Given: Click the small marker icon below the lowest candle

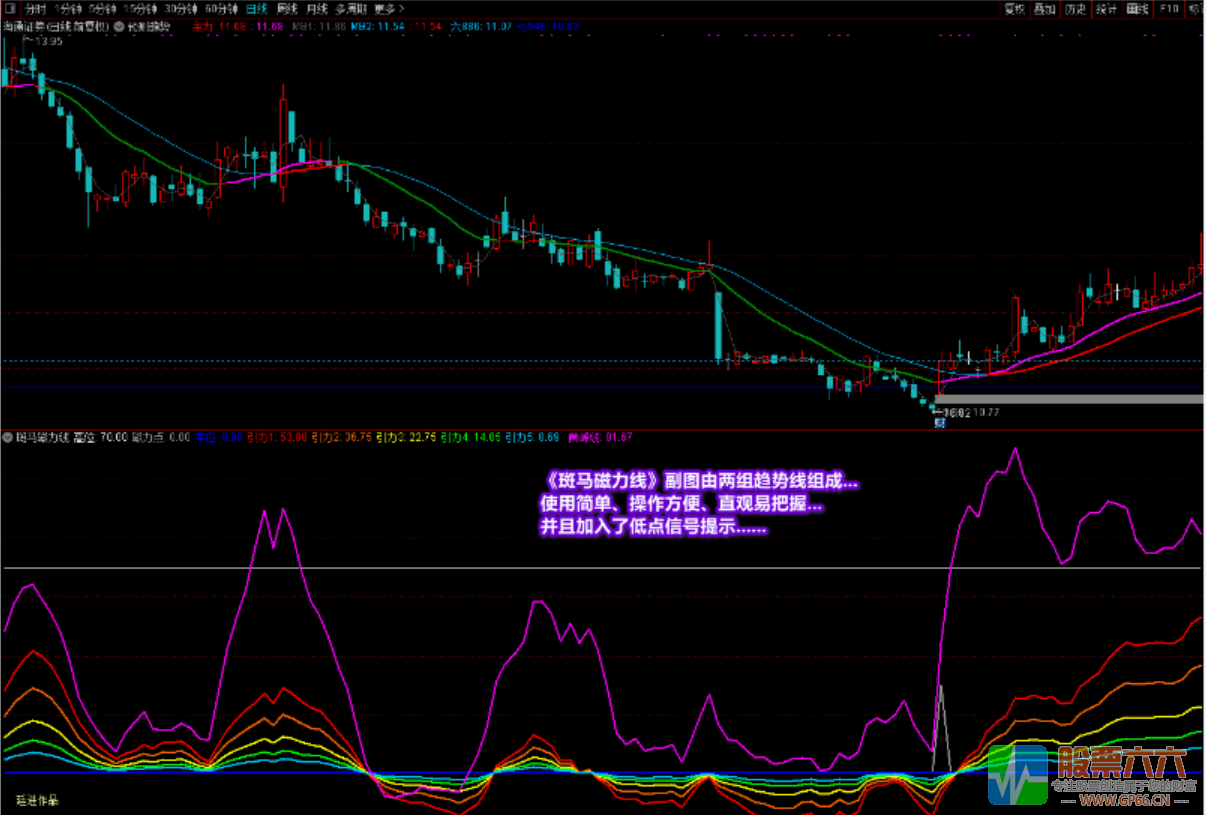Looking at the screenshot, I should click(940, 422).
